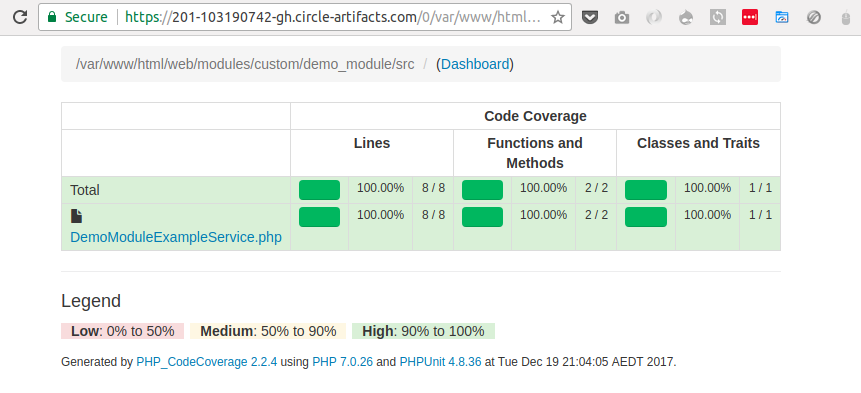861x393 pixels.
Task: Click the faded swirl extension icon
Action: 653,18
